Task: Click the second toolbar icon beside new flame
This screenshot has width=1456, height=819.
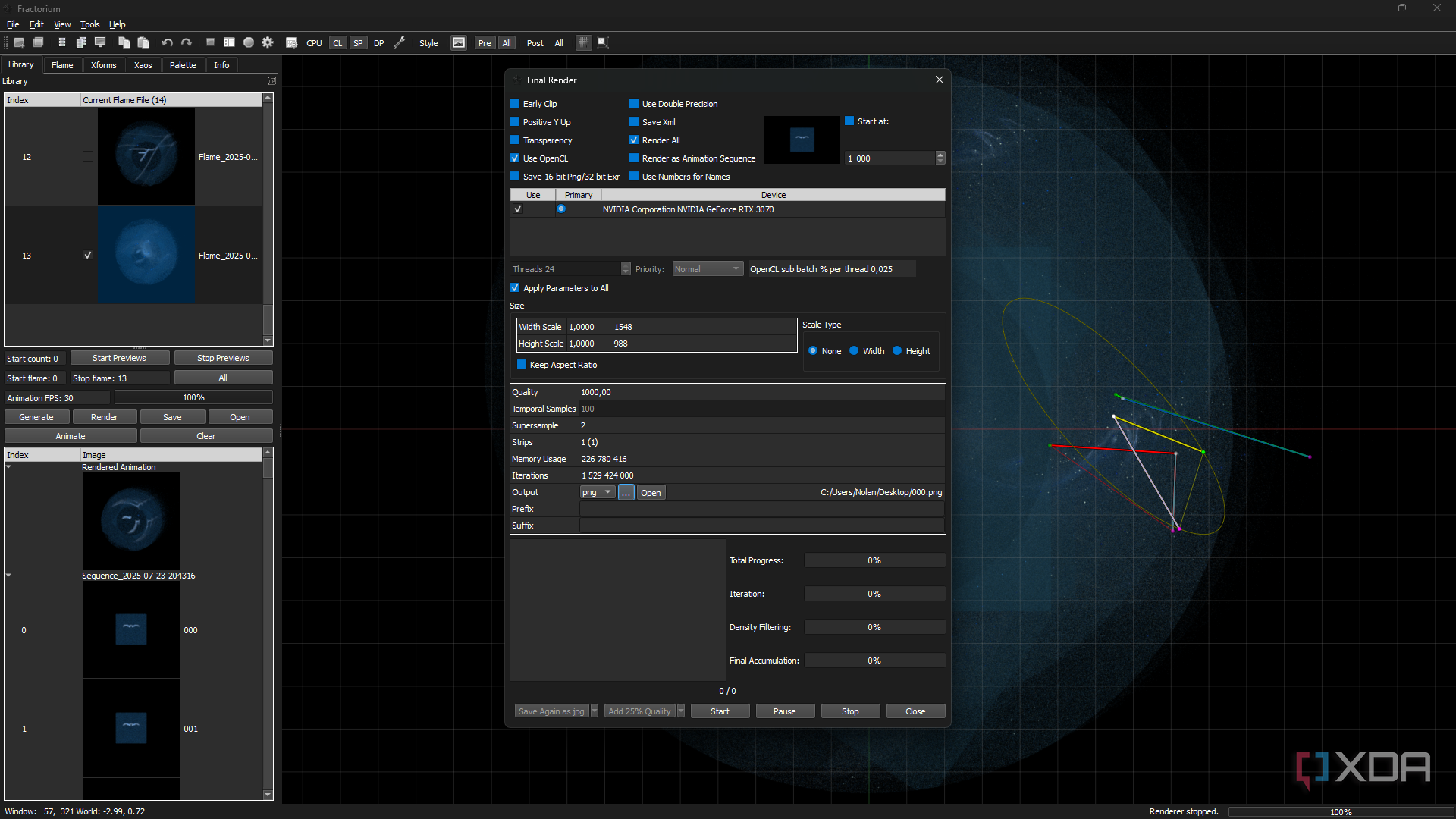Action: coord(39,43)
